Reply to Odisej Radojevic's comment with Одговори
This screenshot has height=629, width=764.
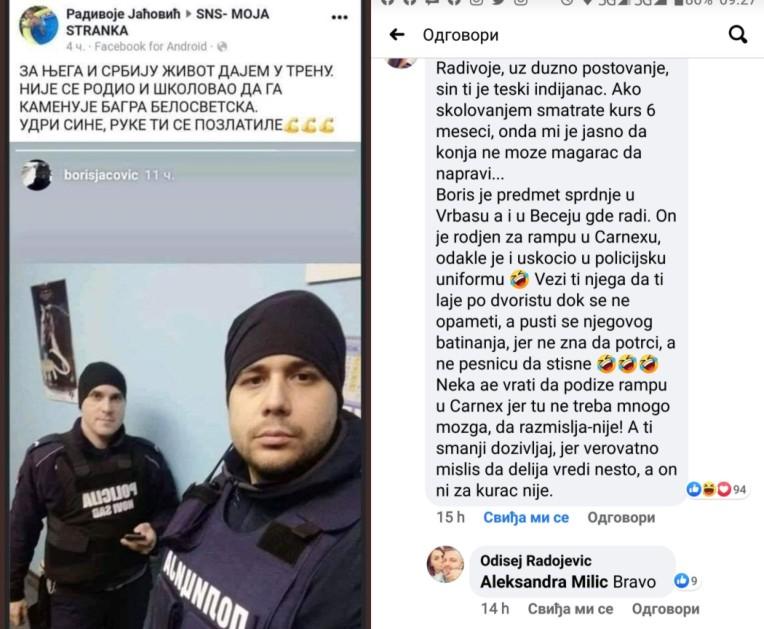pyautogui.click(x=666, y=609)
